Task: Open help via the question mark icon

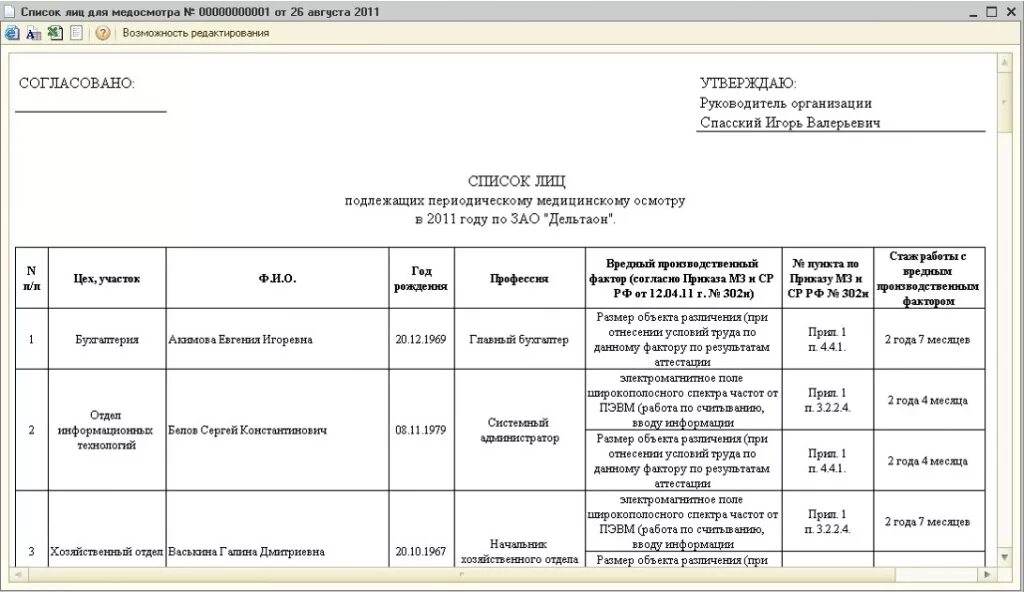Action: click(x=103, y=33)
